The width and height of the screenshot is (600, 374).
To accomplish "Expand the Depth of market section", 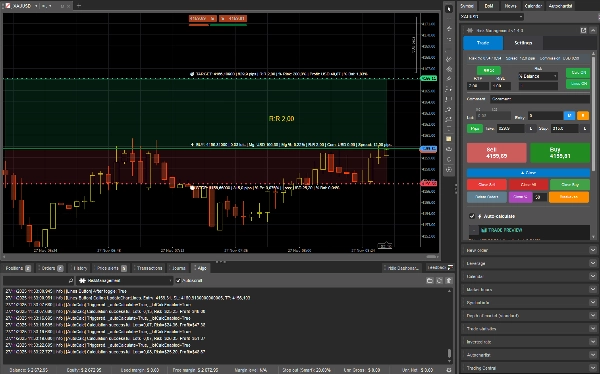I will click(x=530, y=315).
